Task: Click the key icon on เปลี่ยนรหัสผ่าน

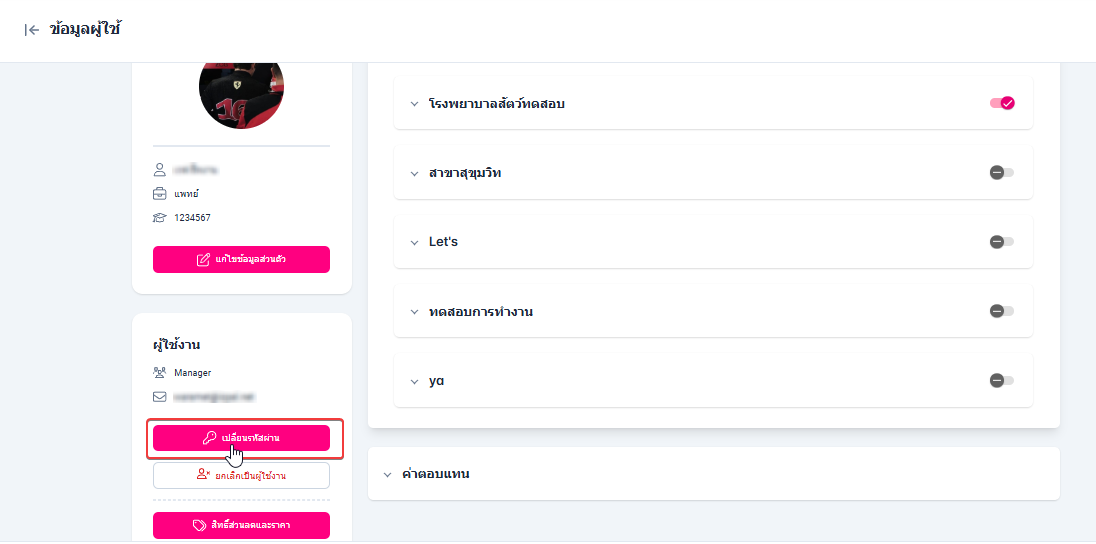Action: tap(209, 438)
